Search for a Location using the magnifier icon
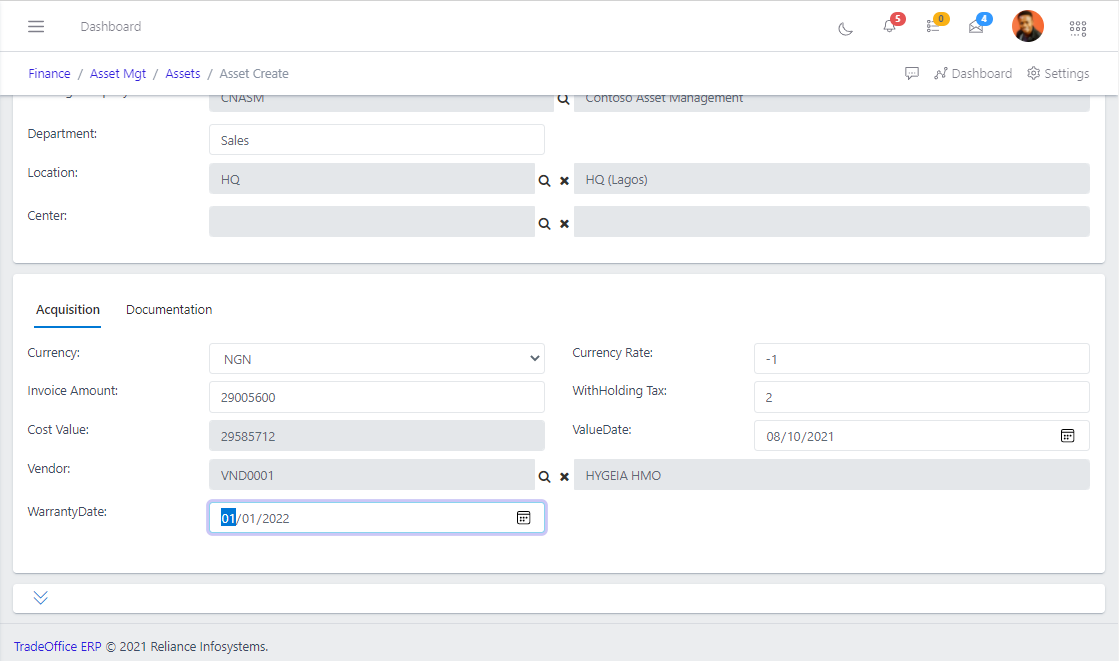Viewport: 1119px width, 661px height. (543, 181)
